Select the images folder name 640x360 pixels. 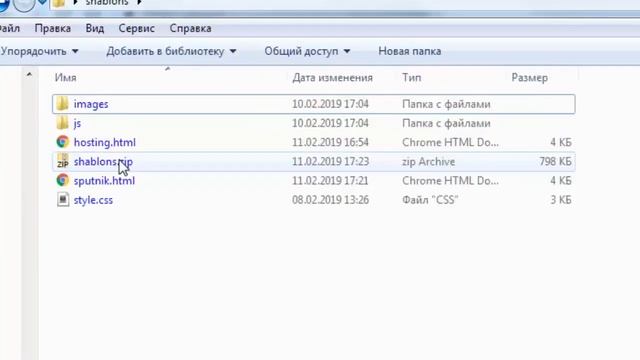91,104
